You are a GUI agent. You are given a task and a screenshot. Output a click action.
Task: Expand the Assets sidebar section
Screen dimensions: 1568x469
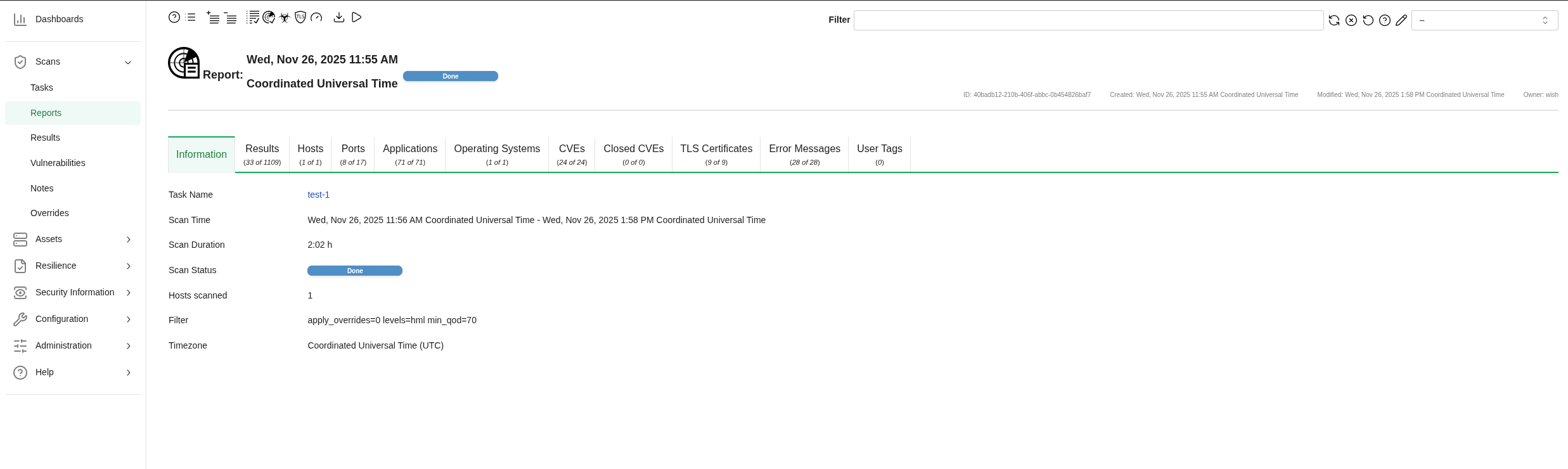pyautogui.click(x=128, y=240)
